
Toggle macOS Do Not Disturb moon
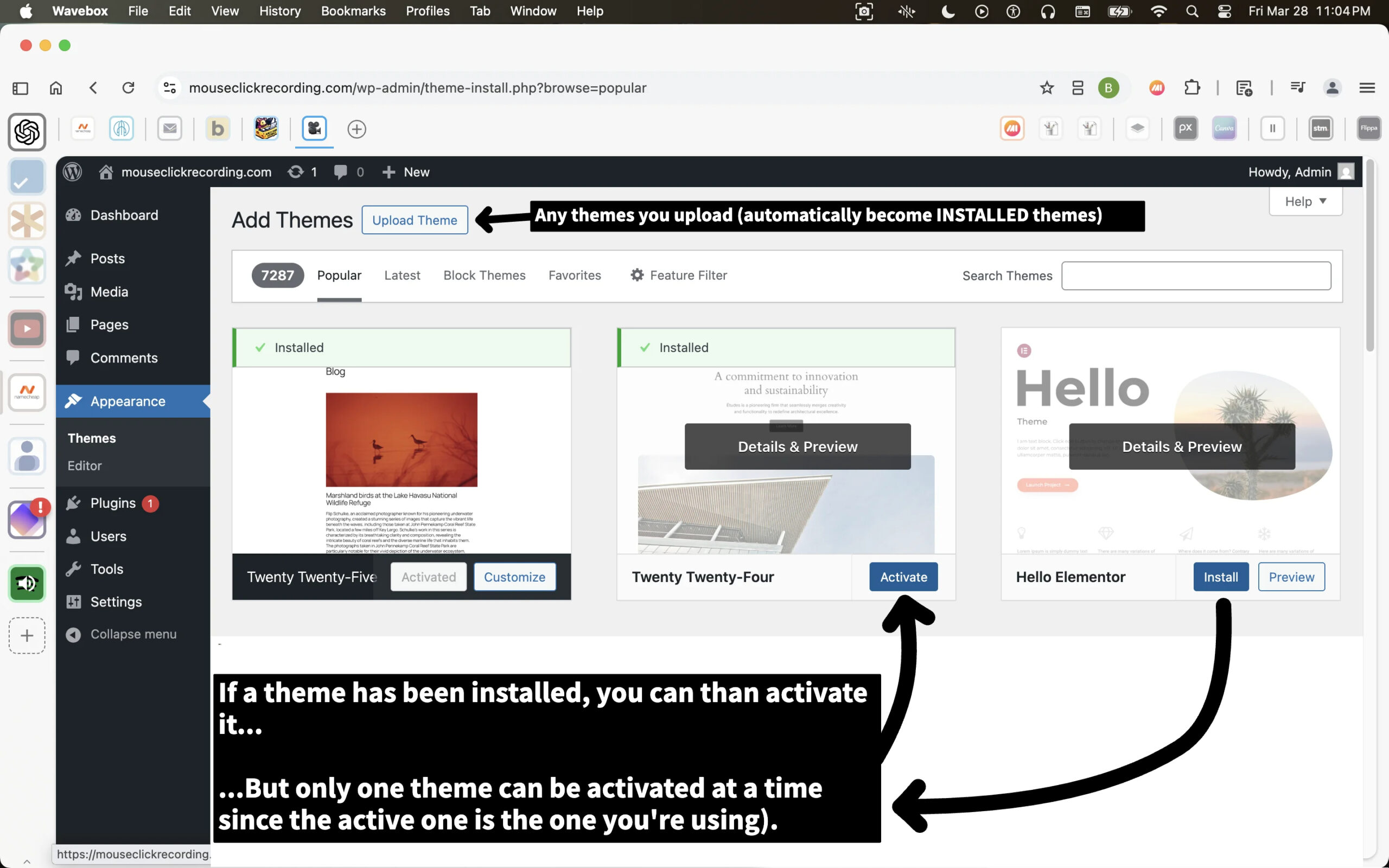coord(948,11)
